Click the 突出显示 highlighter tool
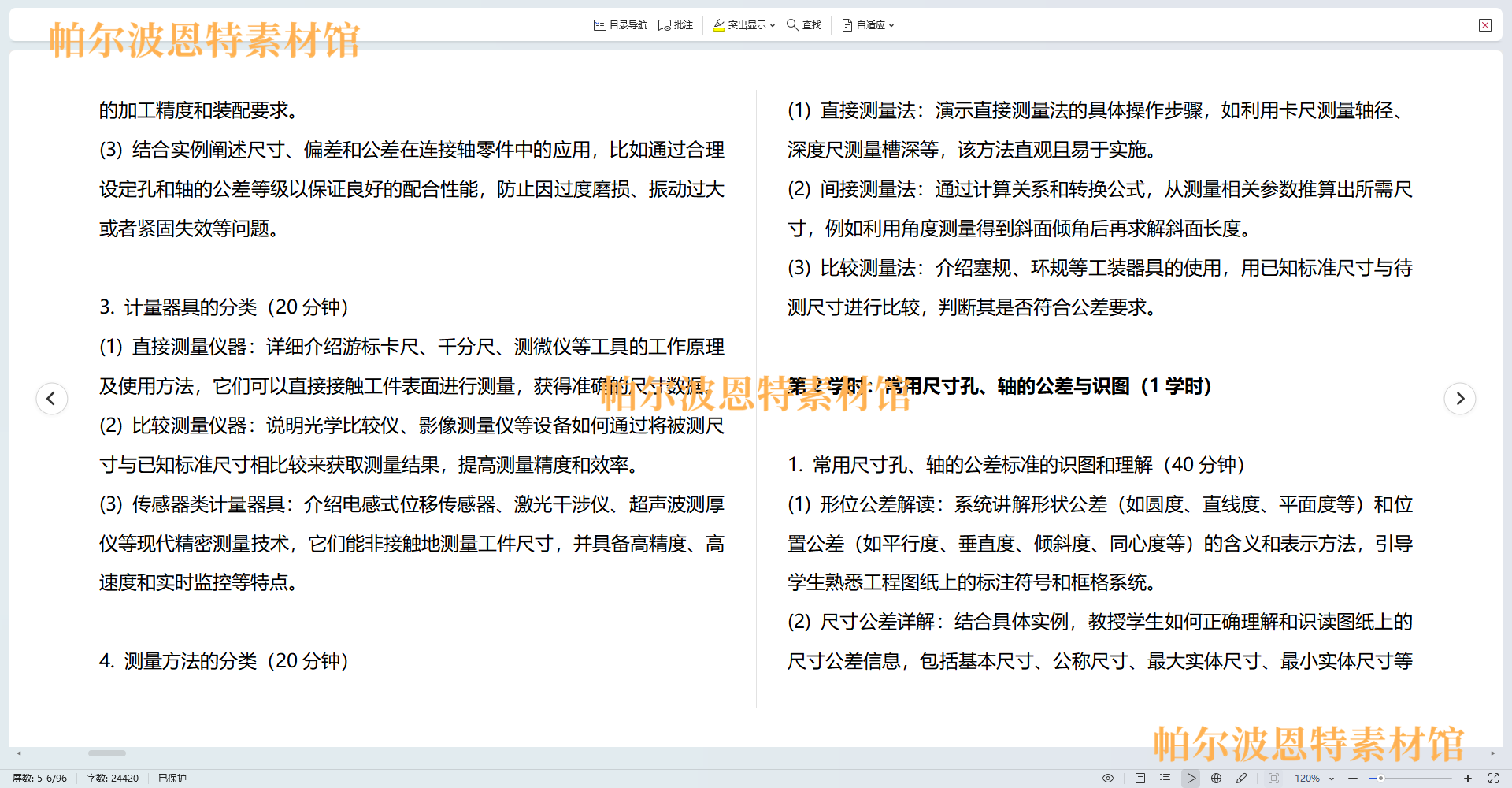The height and width of the screenshot is (788, 1512). pyautogui.click(x=739, y=25)
